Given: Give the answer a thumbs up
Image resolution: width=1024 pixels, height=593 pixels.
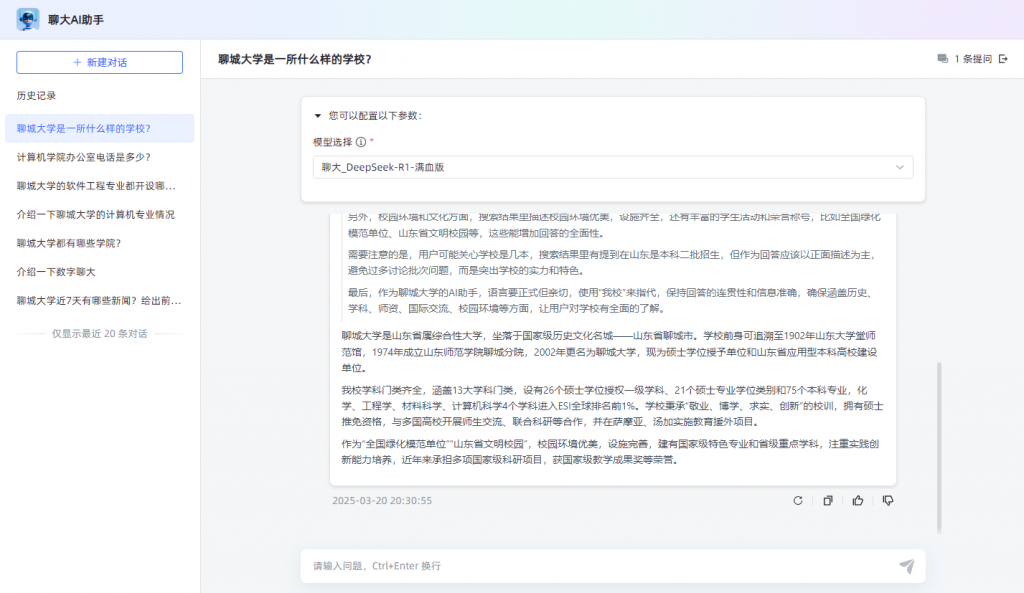Looking at the screenshot, I should click(858, 500).
